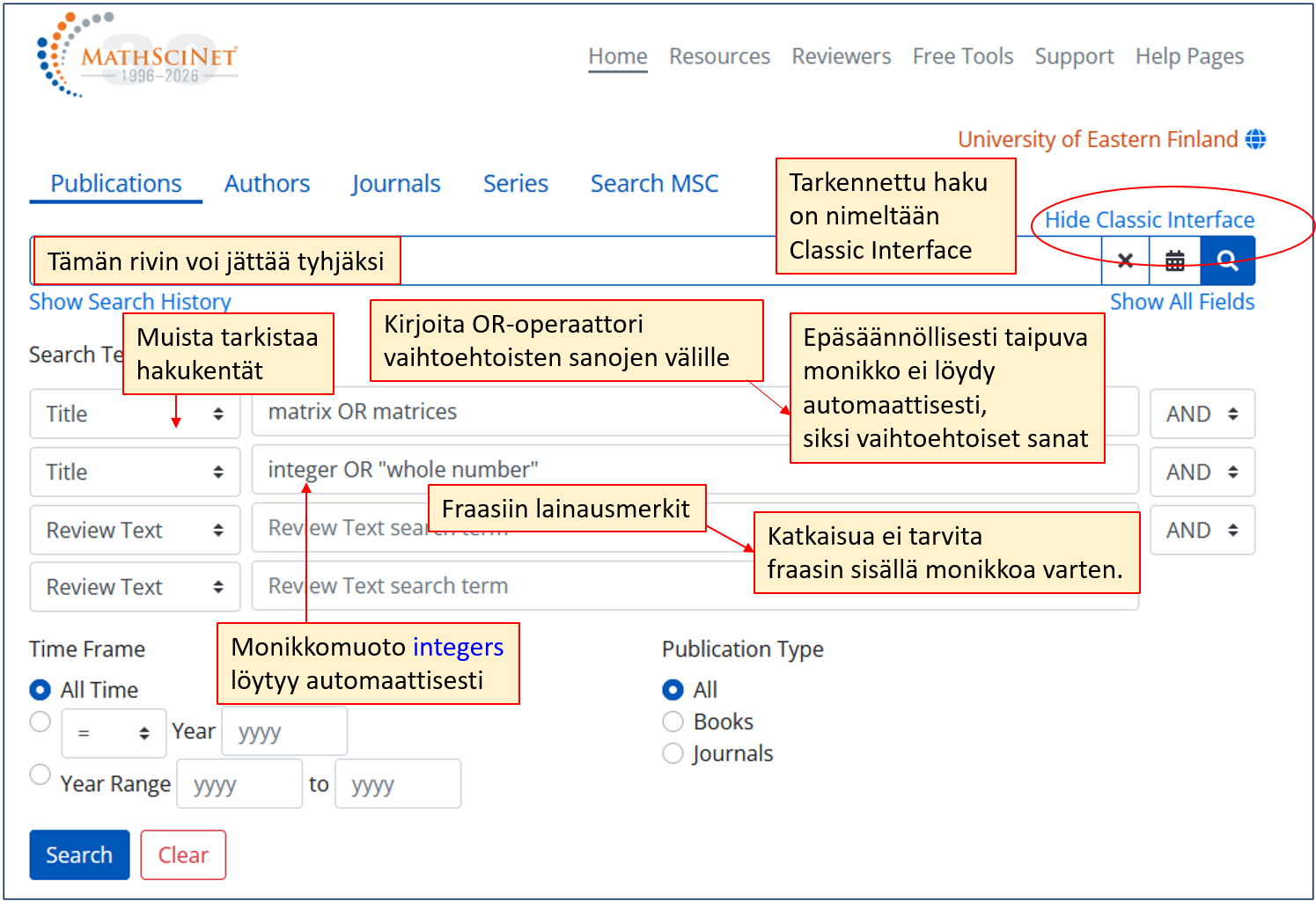Open the Support menu
This screenshot has width=1316, height=902.
(1075, 56)
